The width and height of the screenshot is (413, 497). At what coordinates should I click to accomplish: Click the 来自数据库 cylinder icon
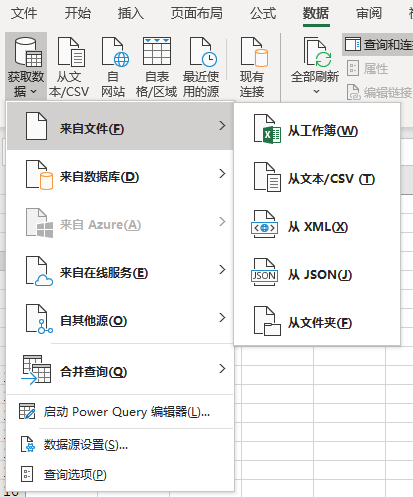39,175
